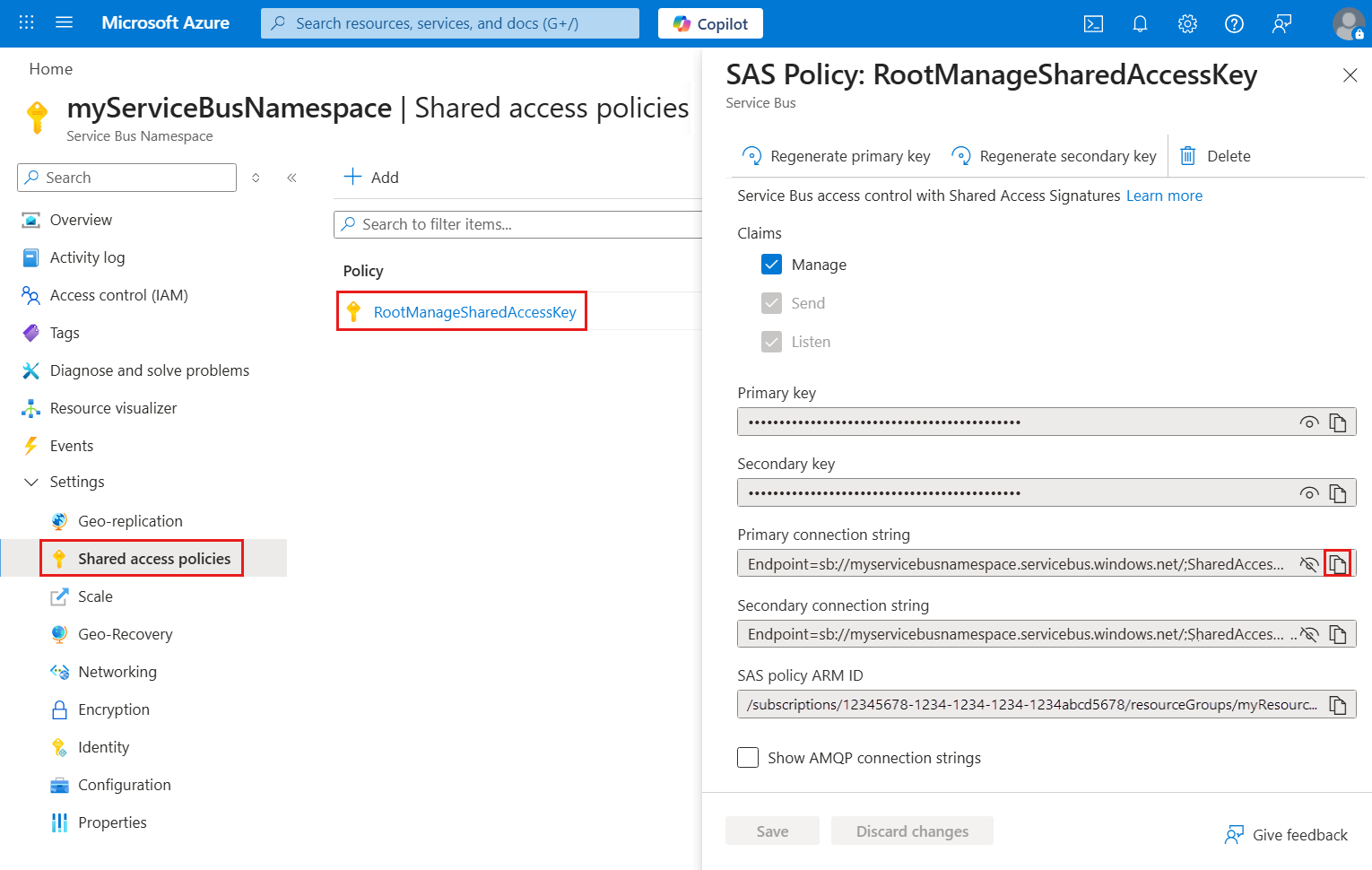Image resolution: width=1372 pixels, height=870 pixels.
Task: Open portal settings gear
Action: coord(1186,23)
